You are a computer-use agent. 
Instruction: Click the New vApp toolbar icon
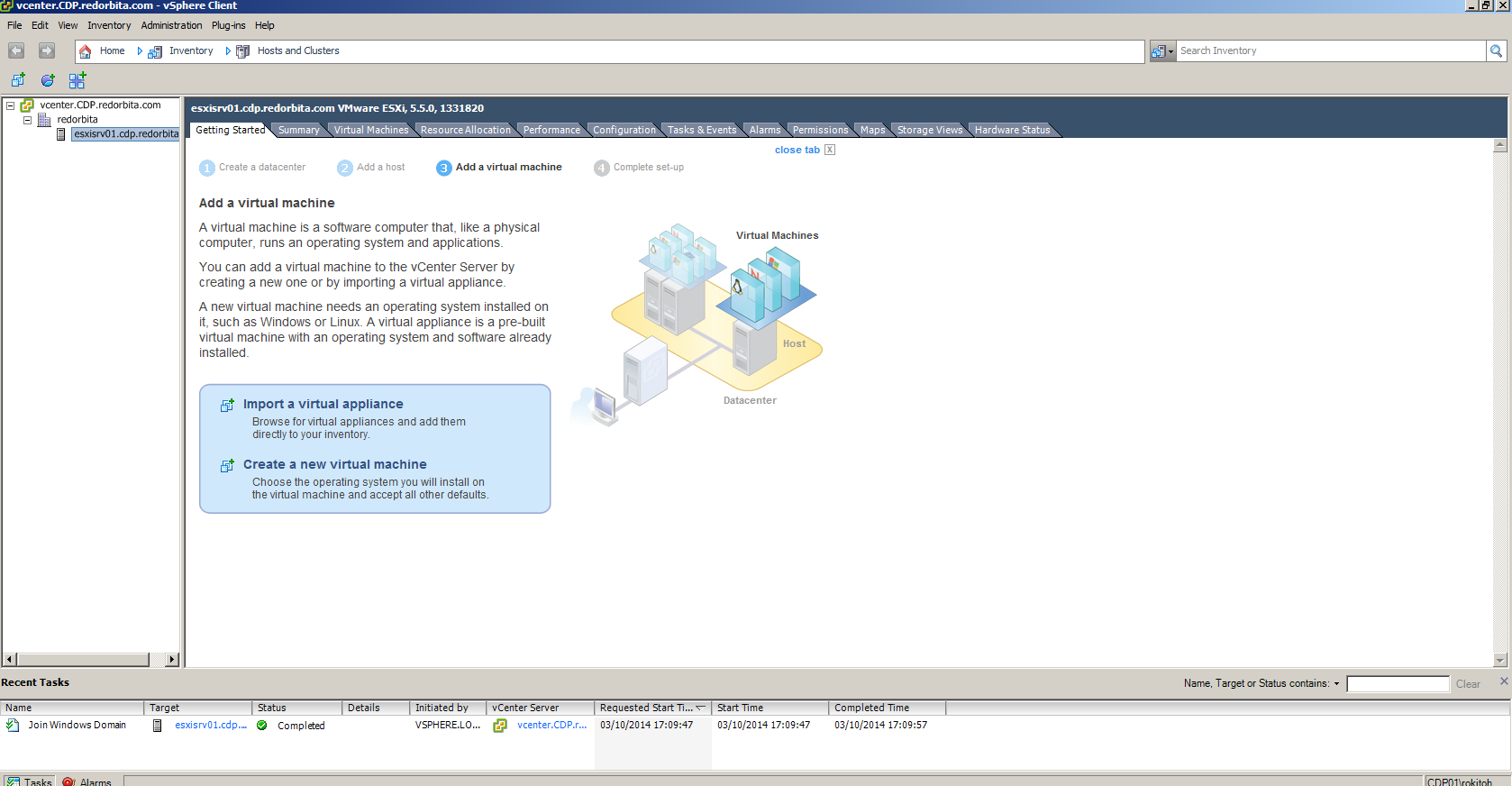tap(77, 80)
